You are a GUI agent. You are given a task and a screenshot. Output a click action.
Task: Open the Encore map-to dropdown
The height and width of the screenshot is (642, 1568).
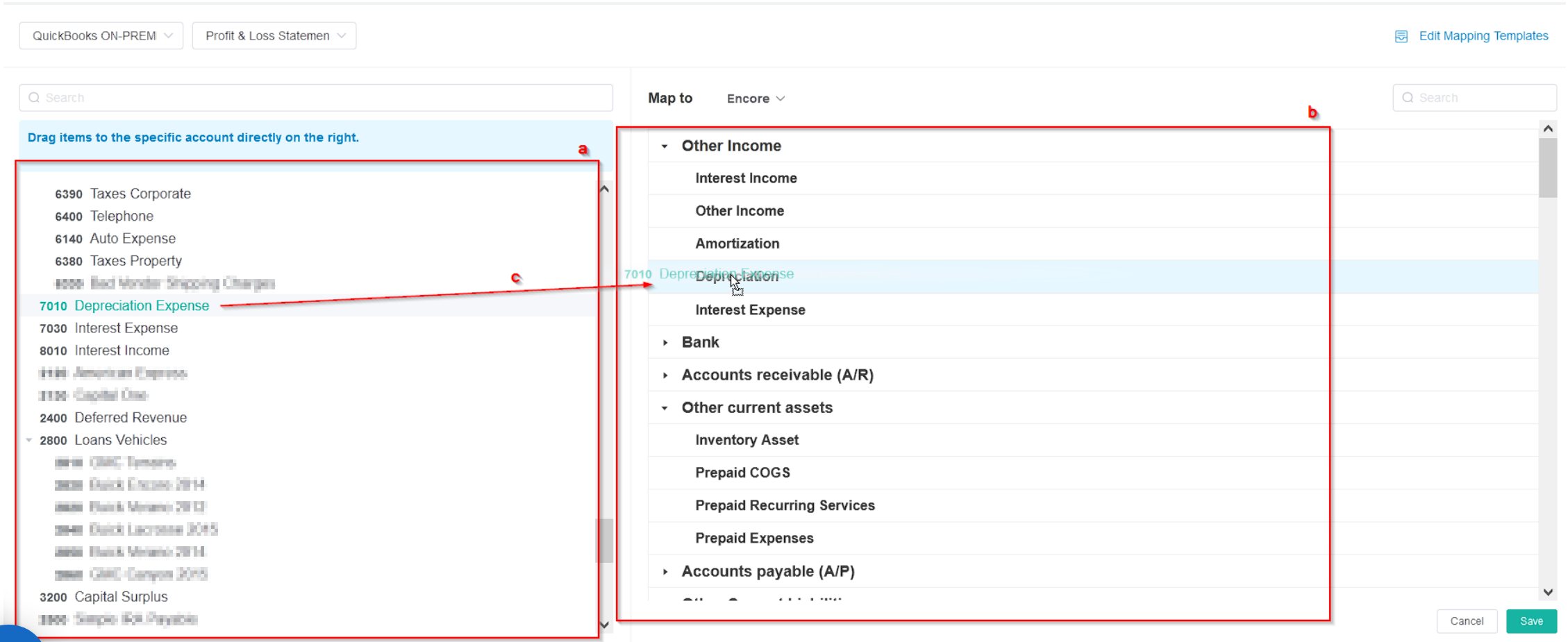[755, 99]
